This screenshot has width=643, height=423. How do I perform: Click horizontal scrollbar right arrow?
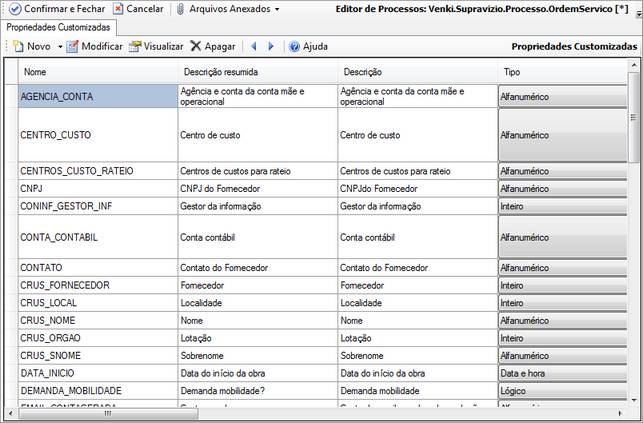point(620,413)
